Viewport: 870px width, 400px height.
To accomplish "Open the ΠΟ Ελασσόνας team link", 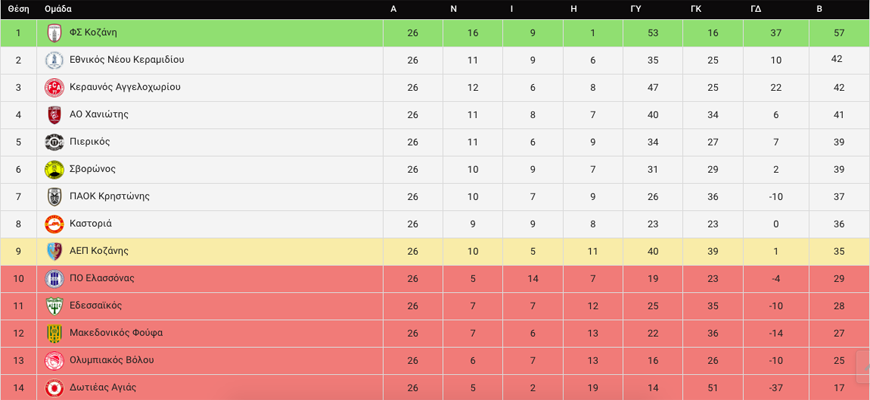I will [102, 278].
